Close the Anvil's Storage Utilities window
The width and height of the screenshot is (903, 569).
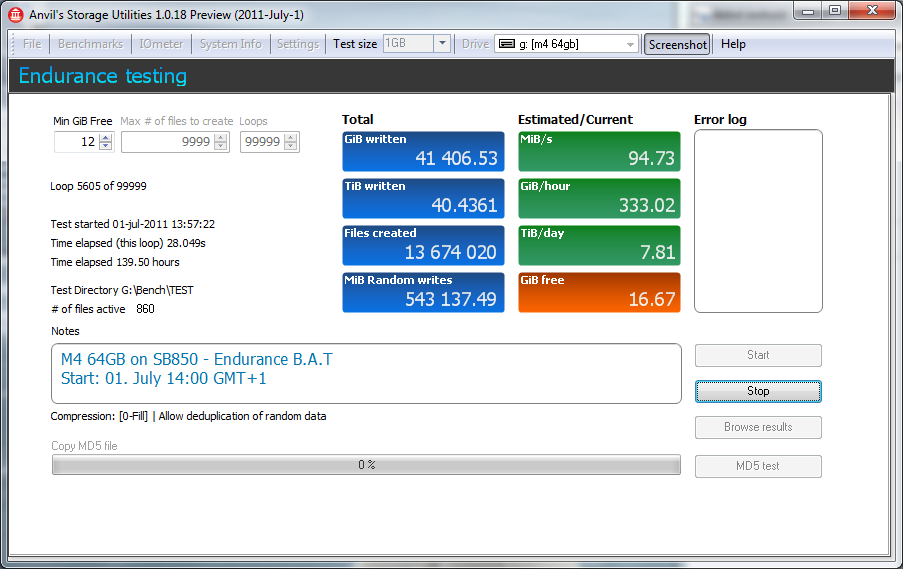click(872, 11)
